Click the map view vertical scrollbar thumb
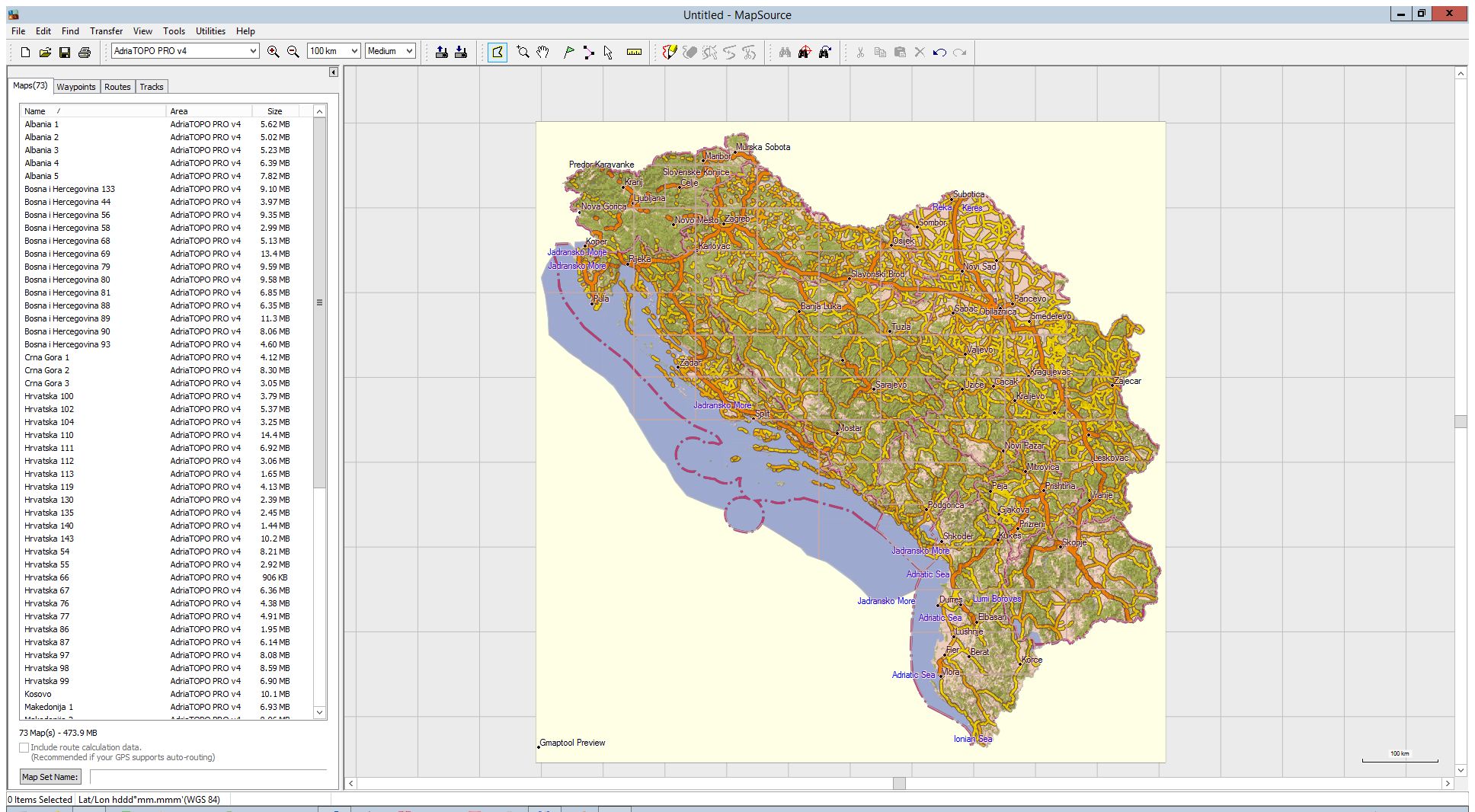The width and height of the screenshot is (1475, 812). click(x=1461, y=421)
